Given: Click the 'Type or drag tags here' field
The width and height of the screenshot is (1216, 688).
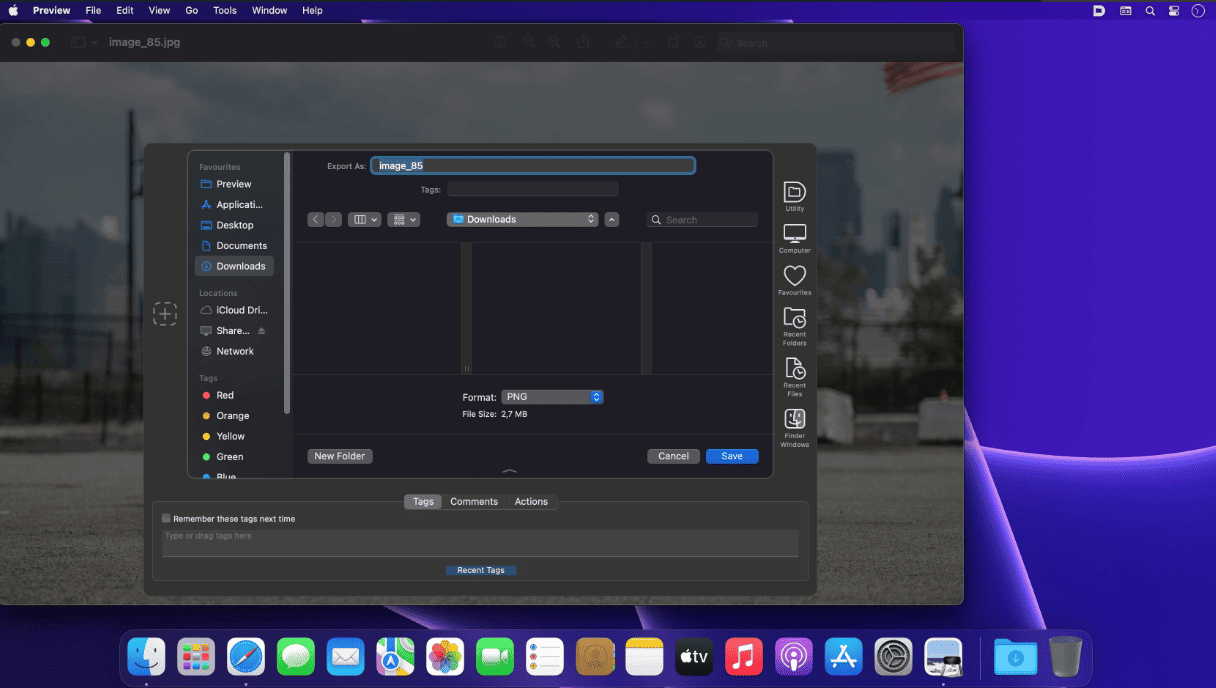Looking at the screenshot, I should click(x=480, y=543).
